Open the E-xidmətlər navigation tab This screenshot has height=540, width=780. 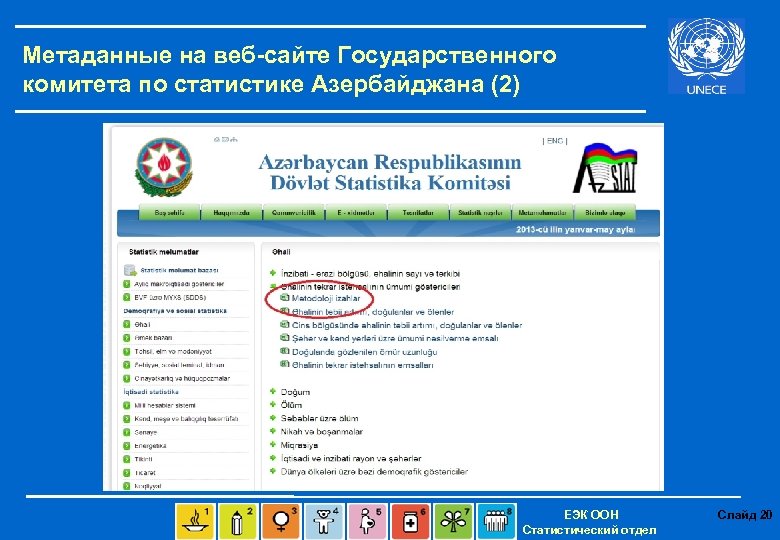356,212
